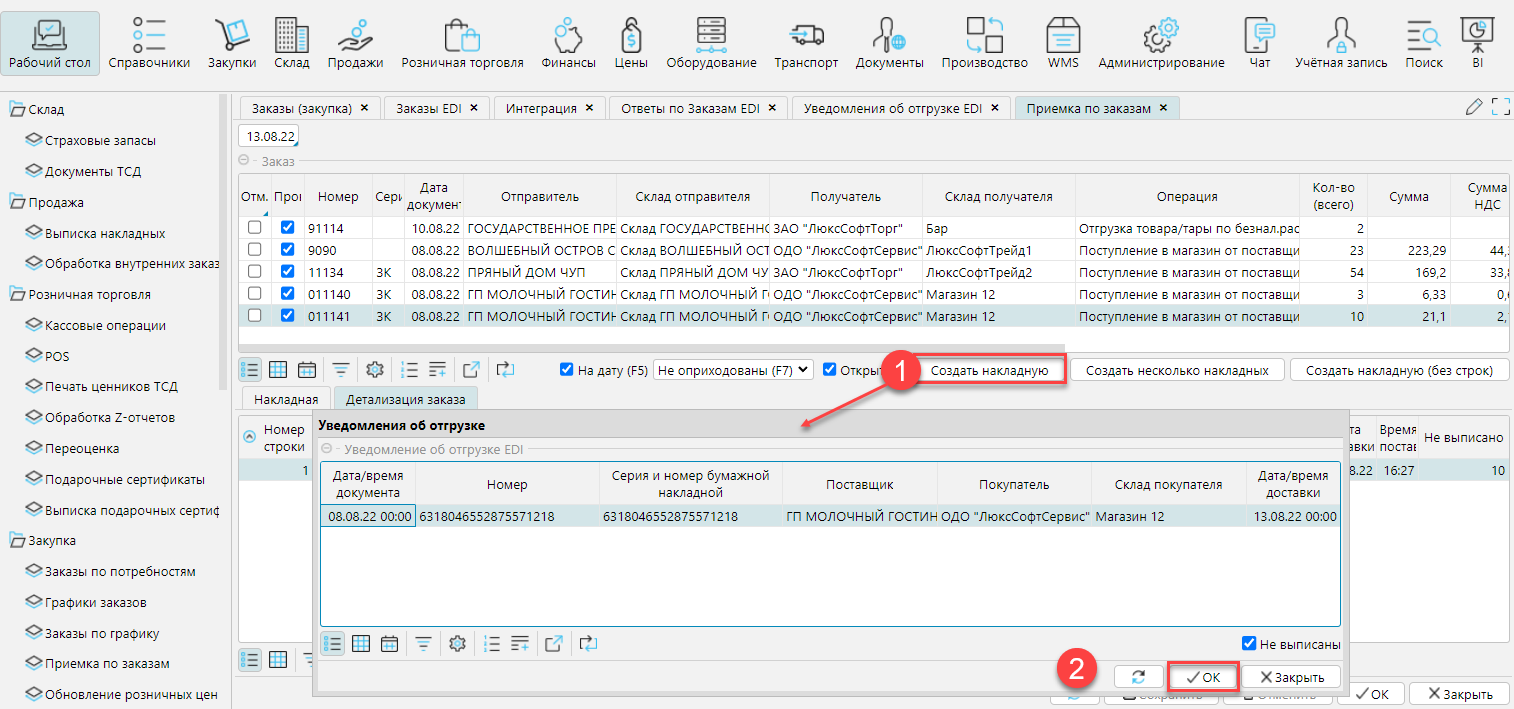Switch to the Заказы EDI tab
This screenshot has width=1514, height=709.
coord(426,108)
